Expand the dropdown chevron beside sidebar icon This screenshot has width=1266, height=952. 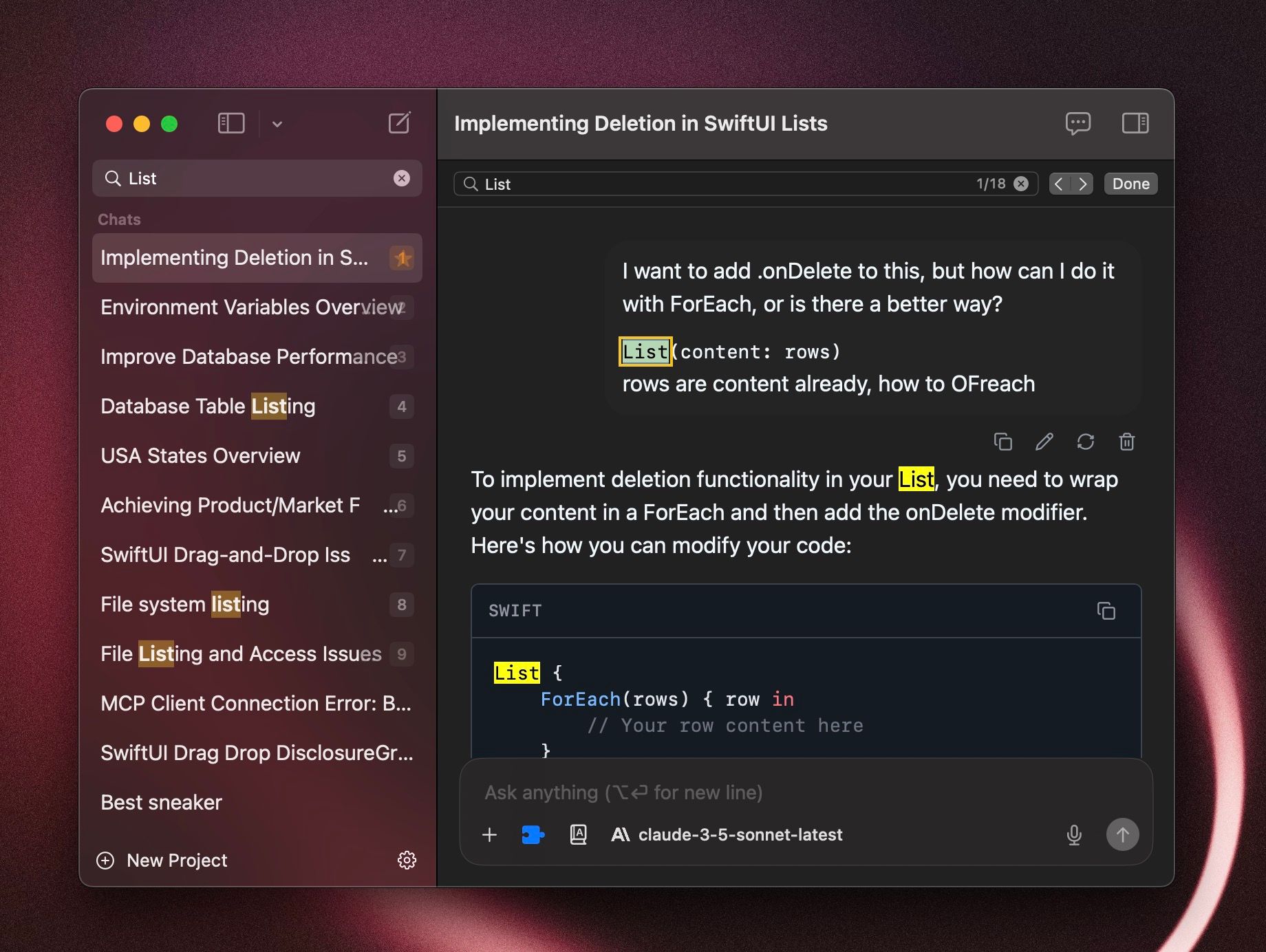coord(277,125)
